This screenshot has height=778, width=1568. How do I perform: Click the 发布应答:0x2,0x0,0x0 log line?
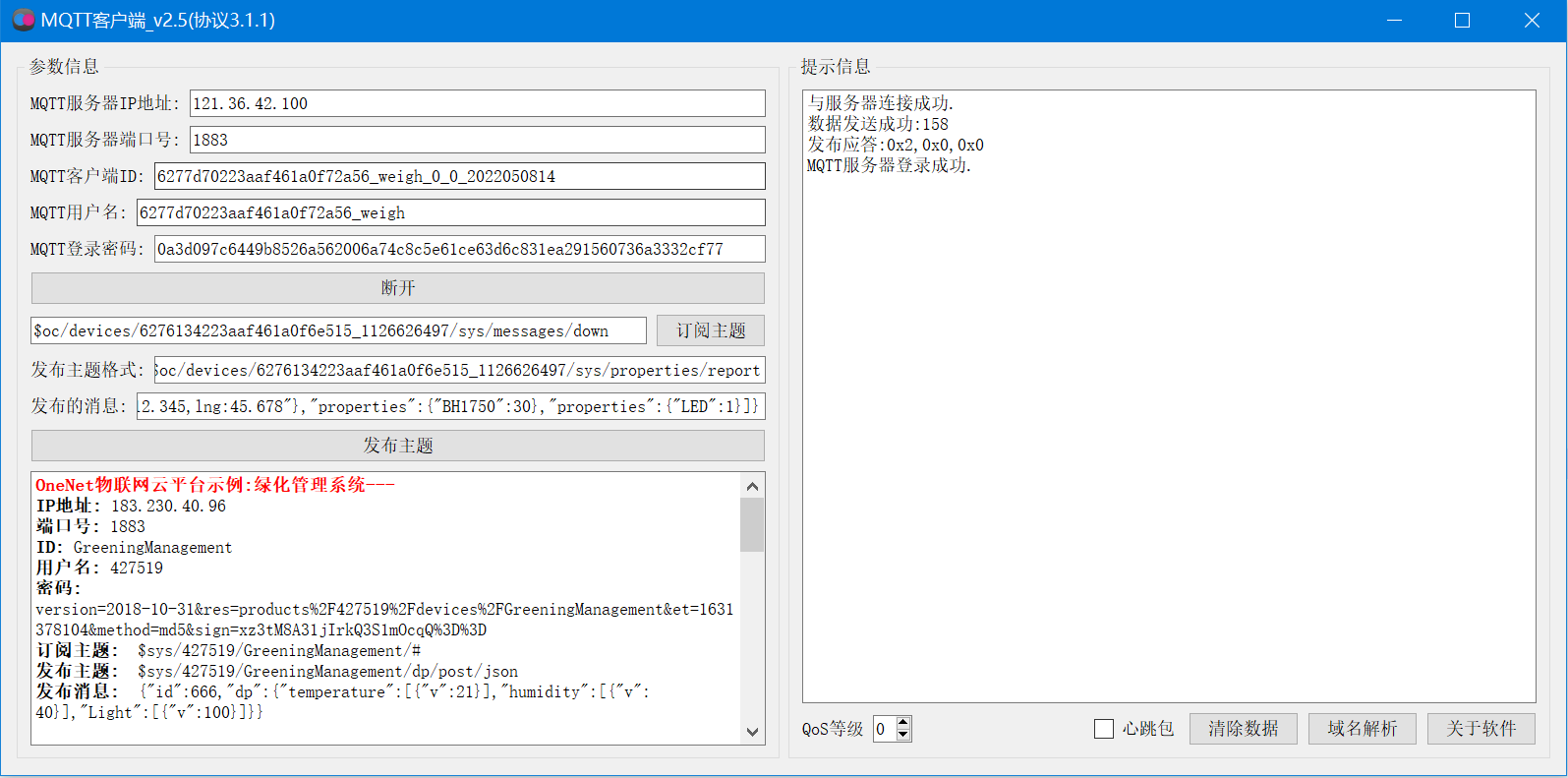[x=896, y=145]
